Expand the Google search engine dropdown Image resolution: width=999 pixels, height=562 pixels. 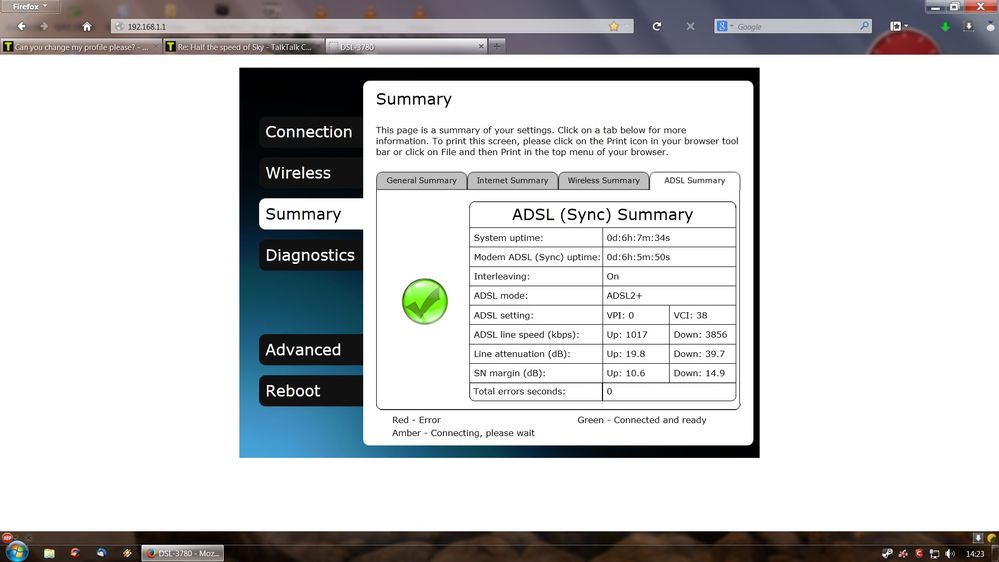coord(724,26)
